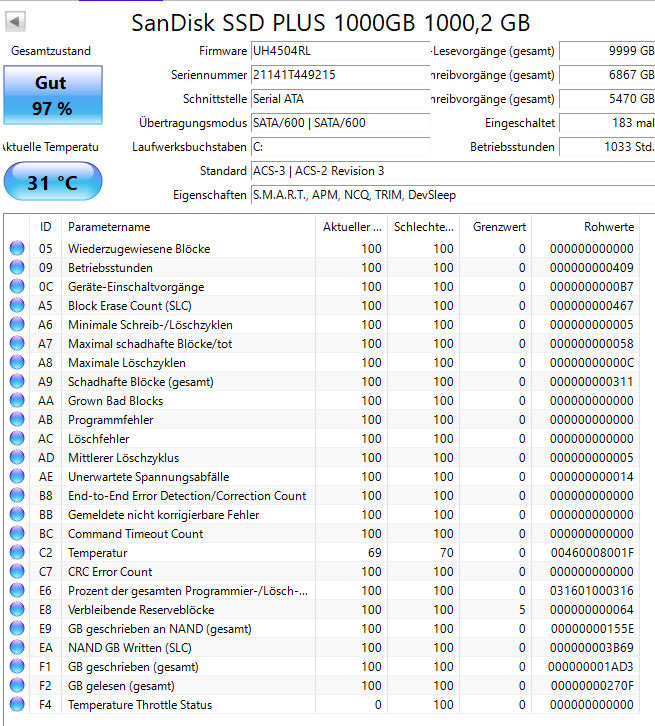Click the status orb for Grown Bad Blocks
The height and width of the screenshot is (726, 655).
(17, 401)
